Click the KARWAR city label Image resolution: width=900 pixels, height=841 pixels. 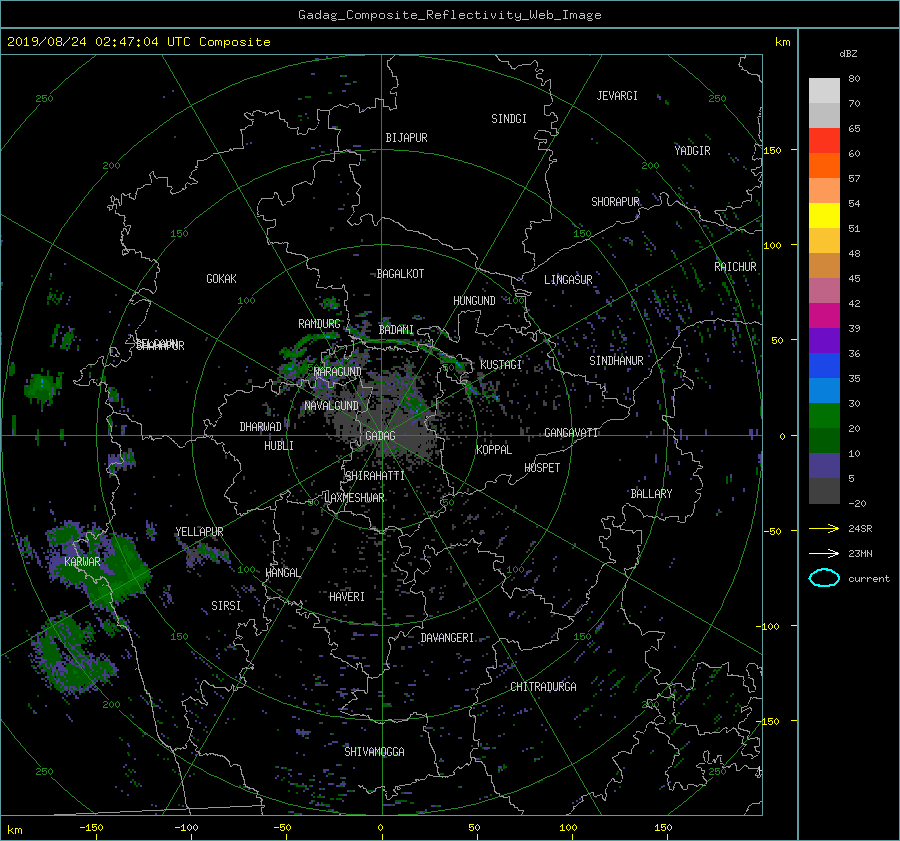pos(82,561)
